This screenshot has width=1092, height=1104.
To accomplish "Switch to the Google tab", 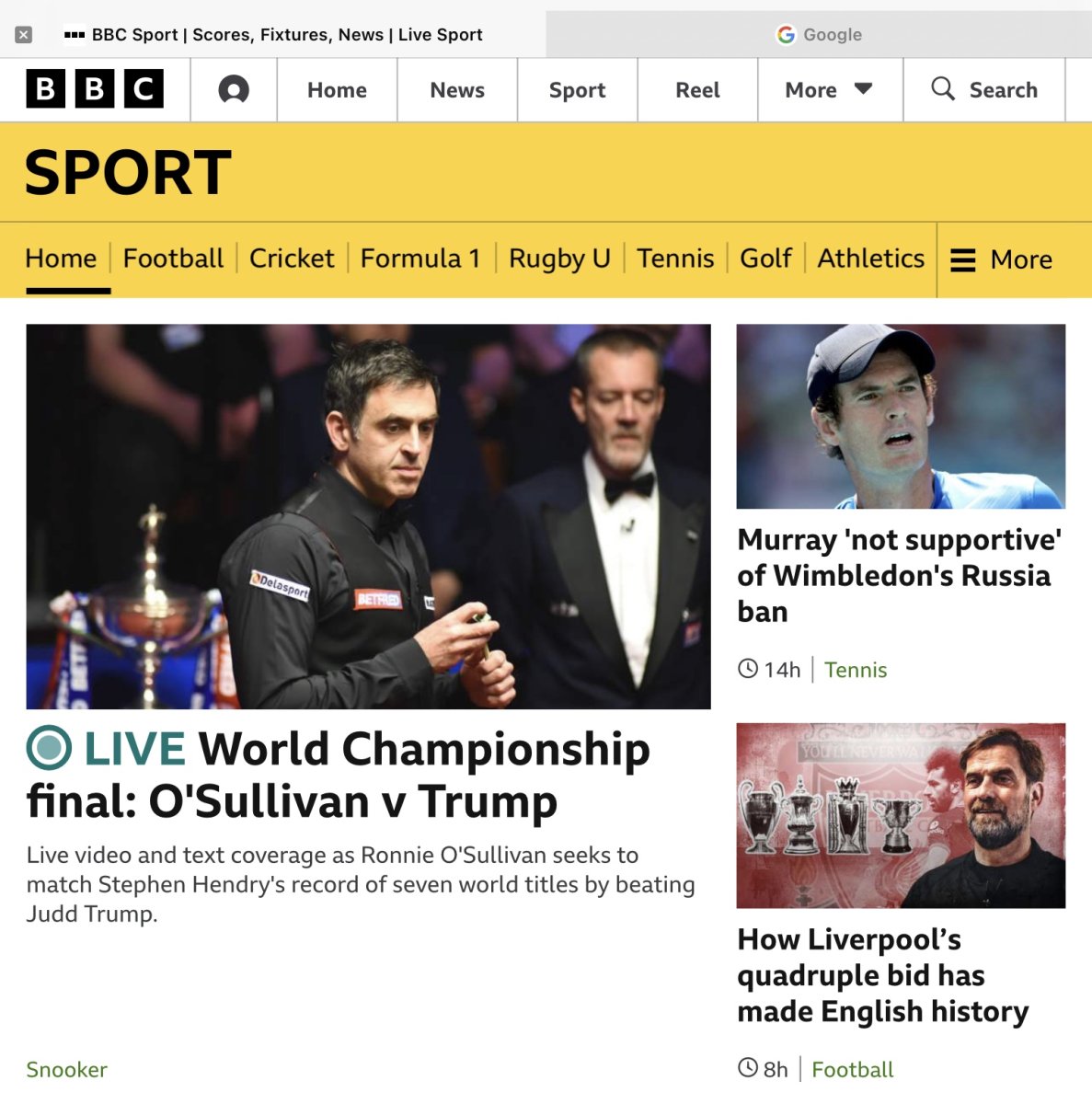I will 819,35.
